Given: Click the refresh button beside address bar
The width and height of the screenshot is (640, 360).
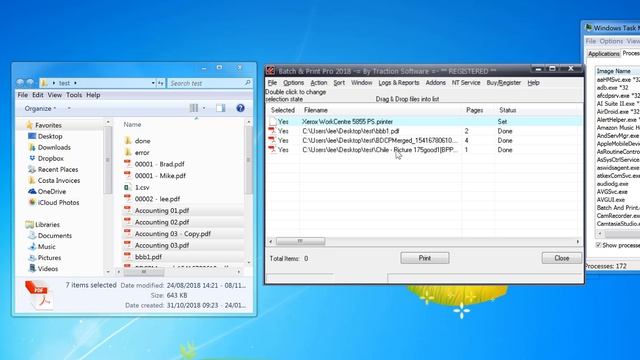Looking at the screenshot, I should [x=161, y=83].
